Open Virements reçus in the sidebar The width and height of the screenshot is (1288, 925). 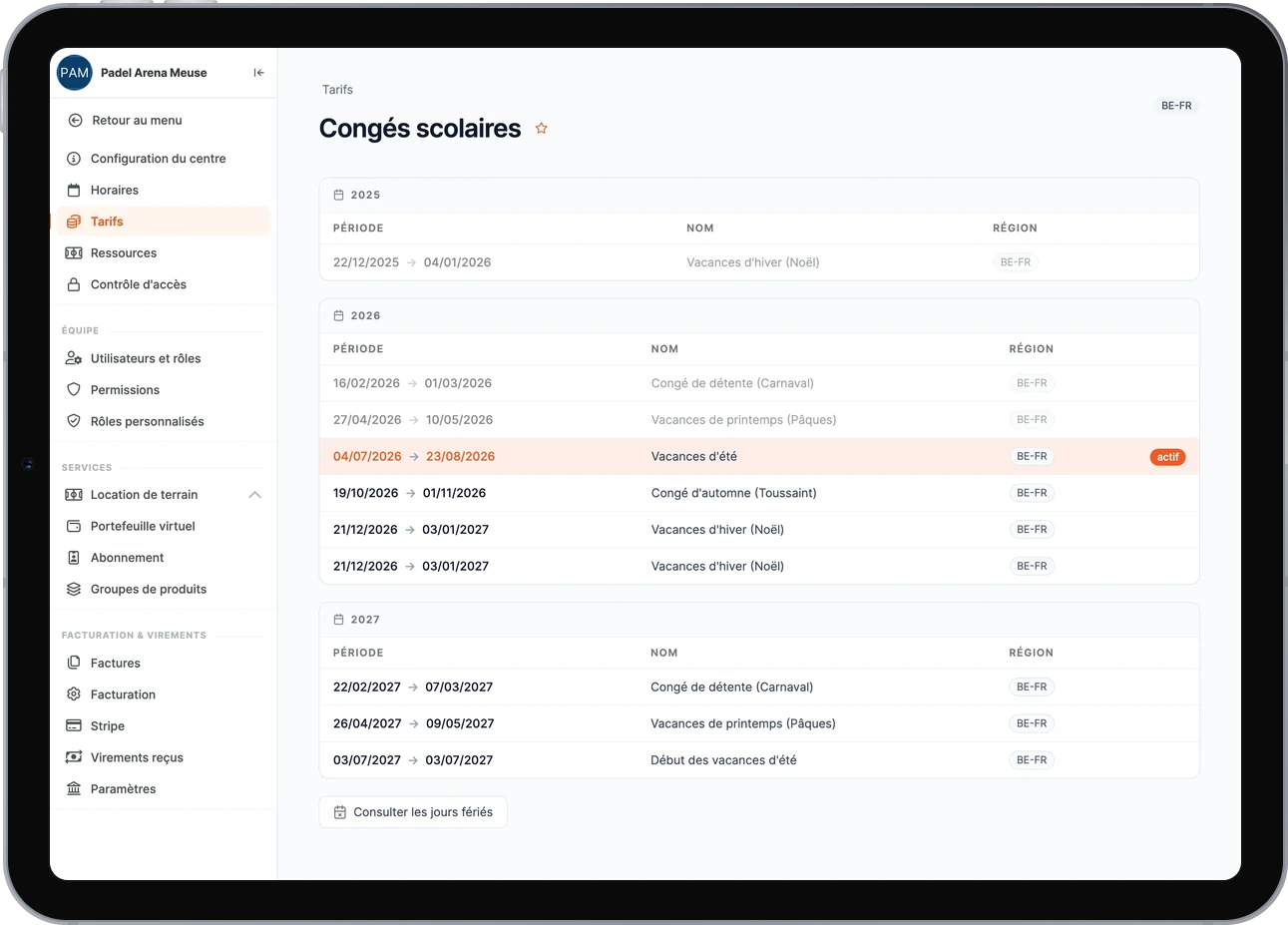pyautogui.click(x=164, y=758)
